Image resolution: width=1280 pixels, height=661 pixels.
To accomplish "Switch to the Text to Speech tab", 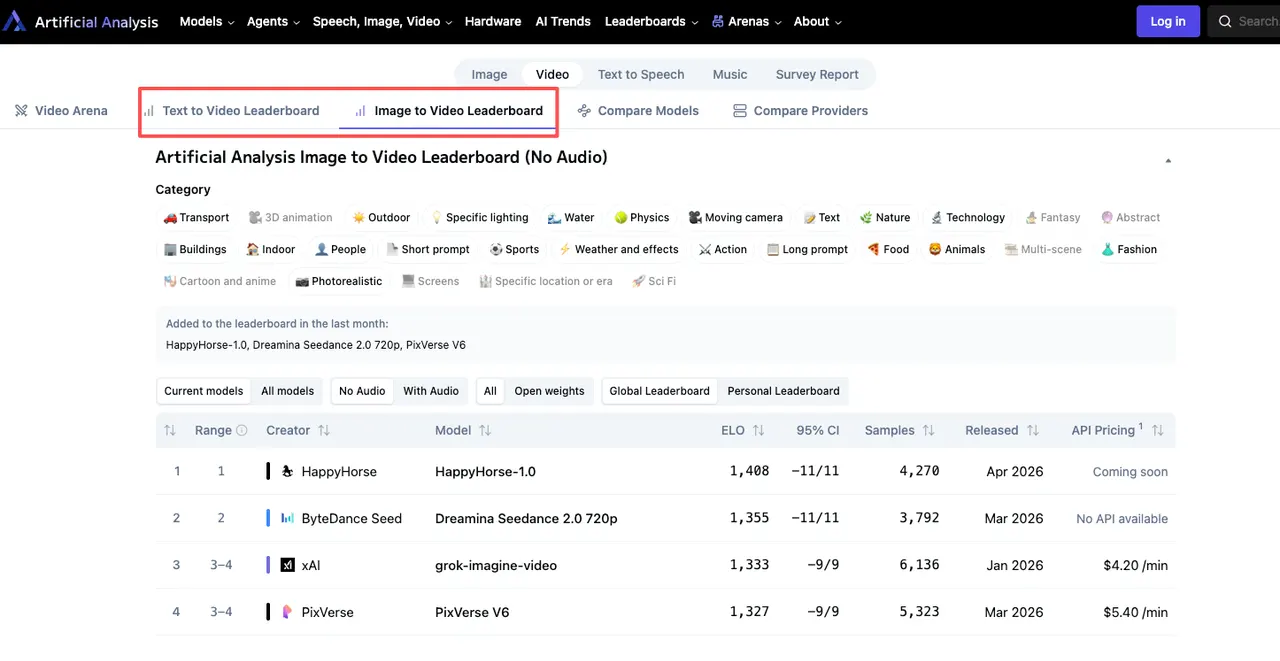I will point(641,74).
